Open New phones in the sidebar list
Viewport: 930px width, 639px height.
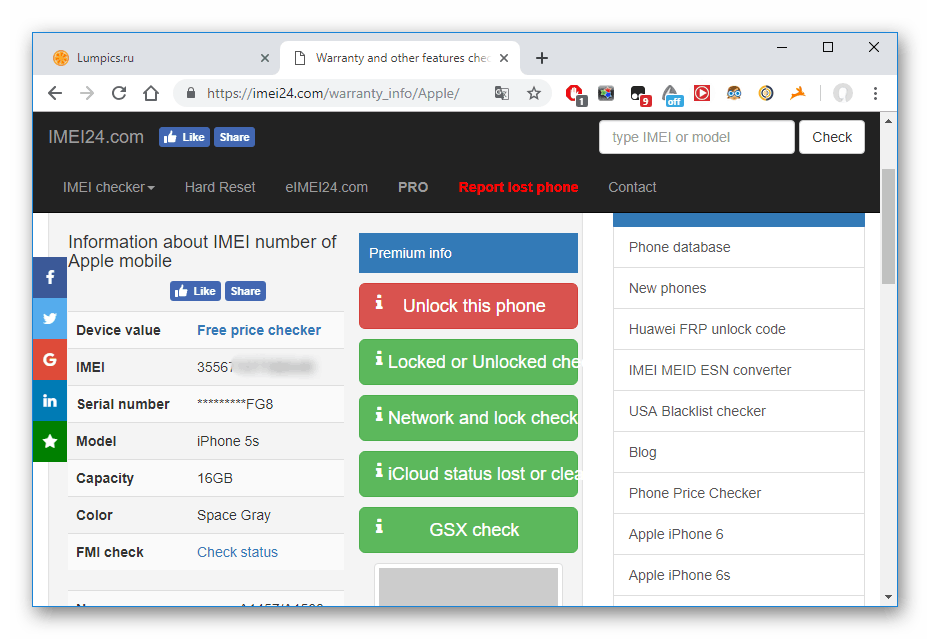click(x=739, y=288)
